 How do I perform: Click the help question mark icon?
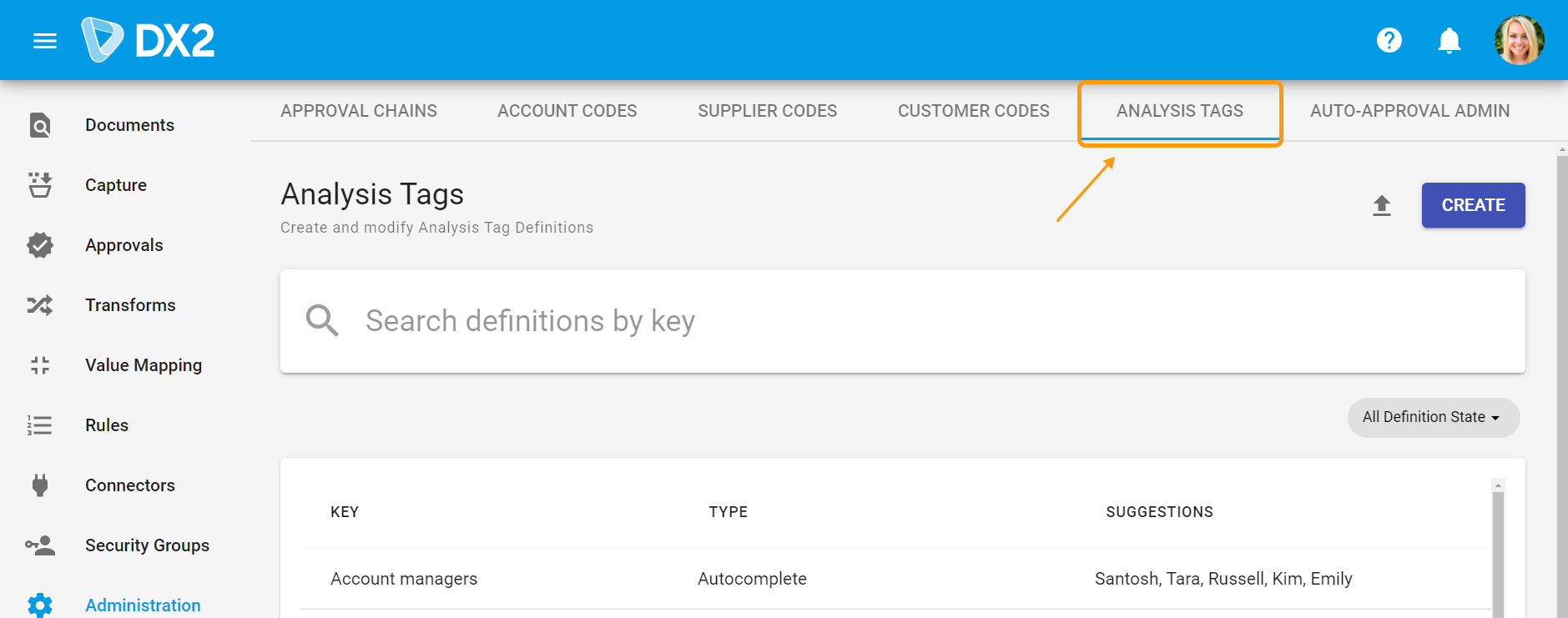click(1388, 39)
